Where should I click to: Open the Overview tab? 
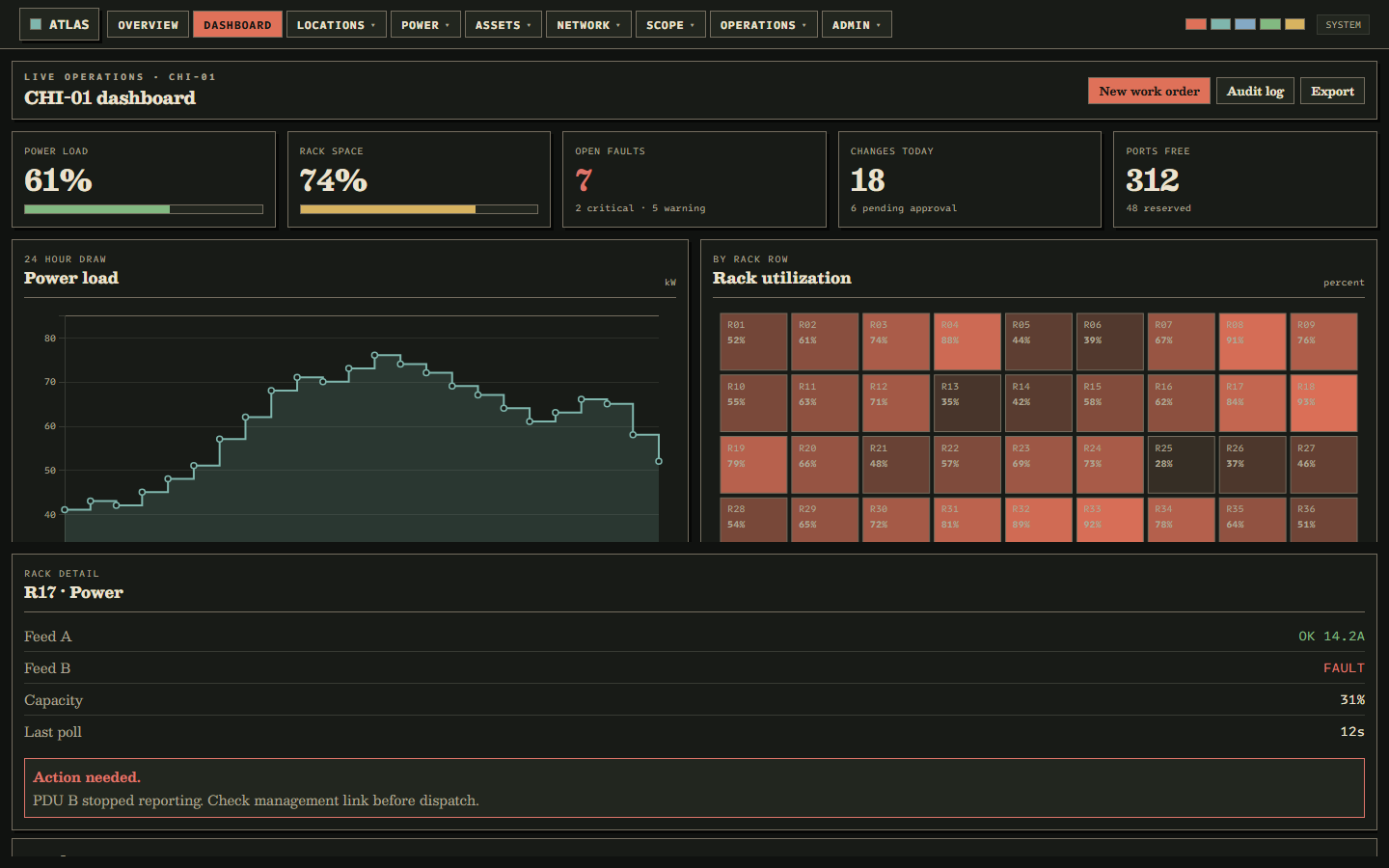point(148,24)
